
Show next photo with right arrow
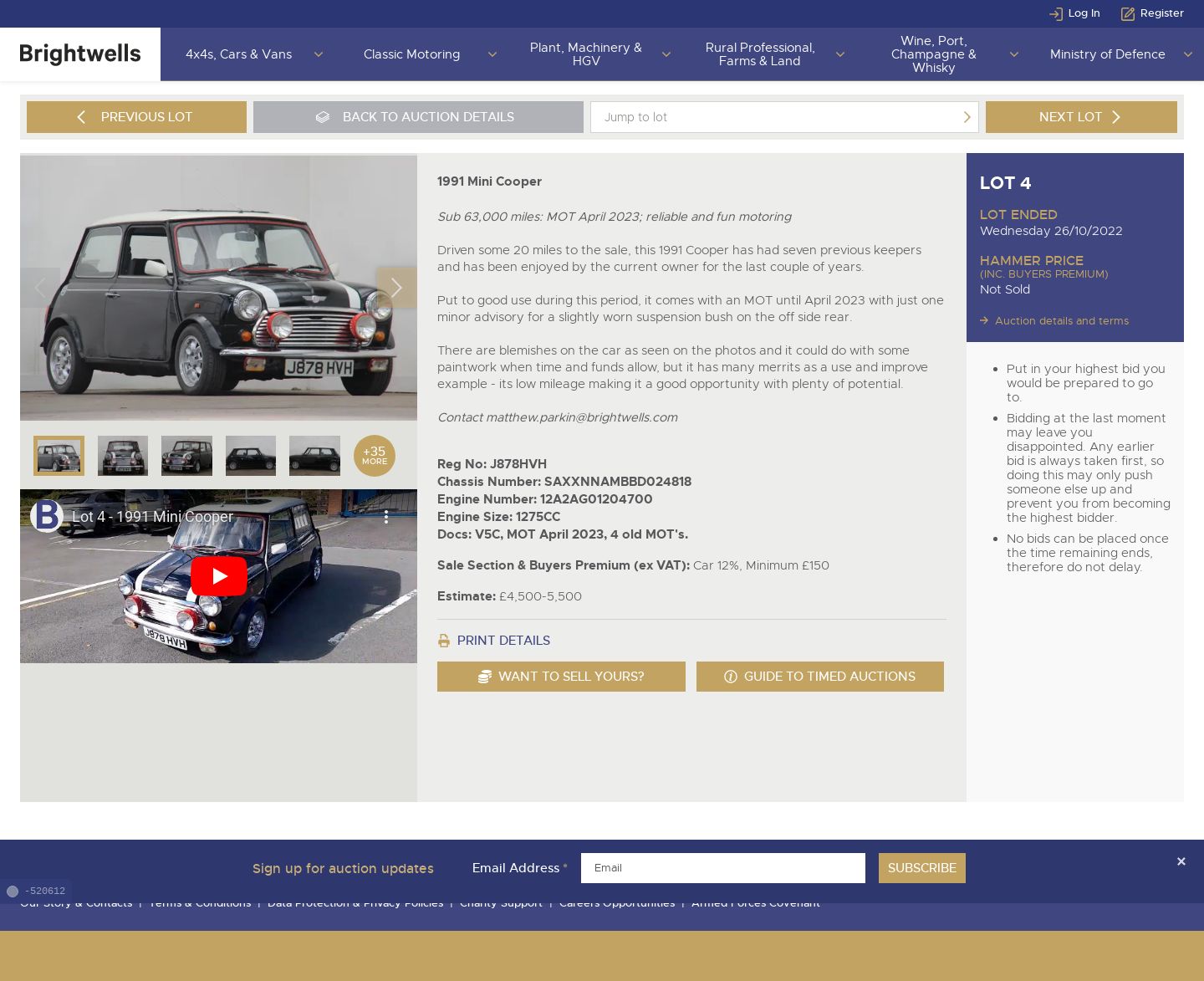tap(396, 288)
